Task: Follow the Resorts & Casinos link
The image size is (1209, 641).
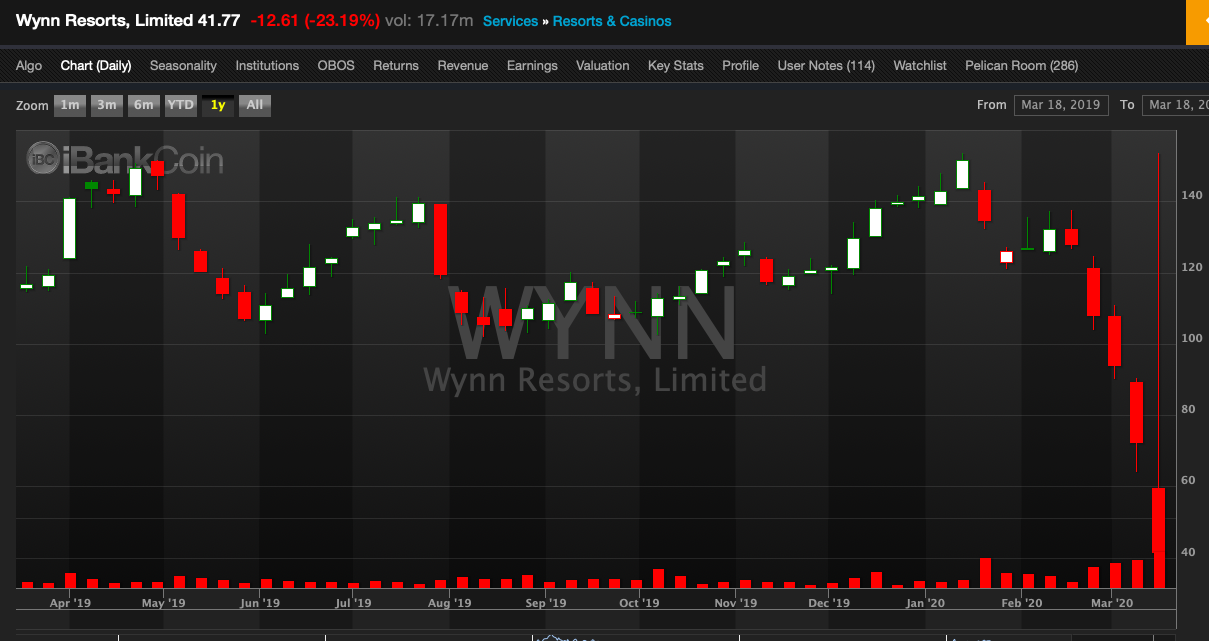Action: pyautogui.click(x=612, y=21)
